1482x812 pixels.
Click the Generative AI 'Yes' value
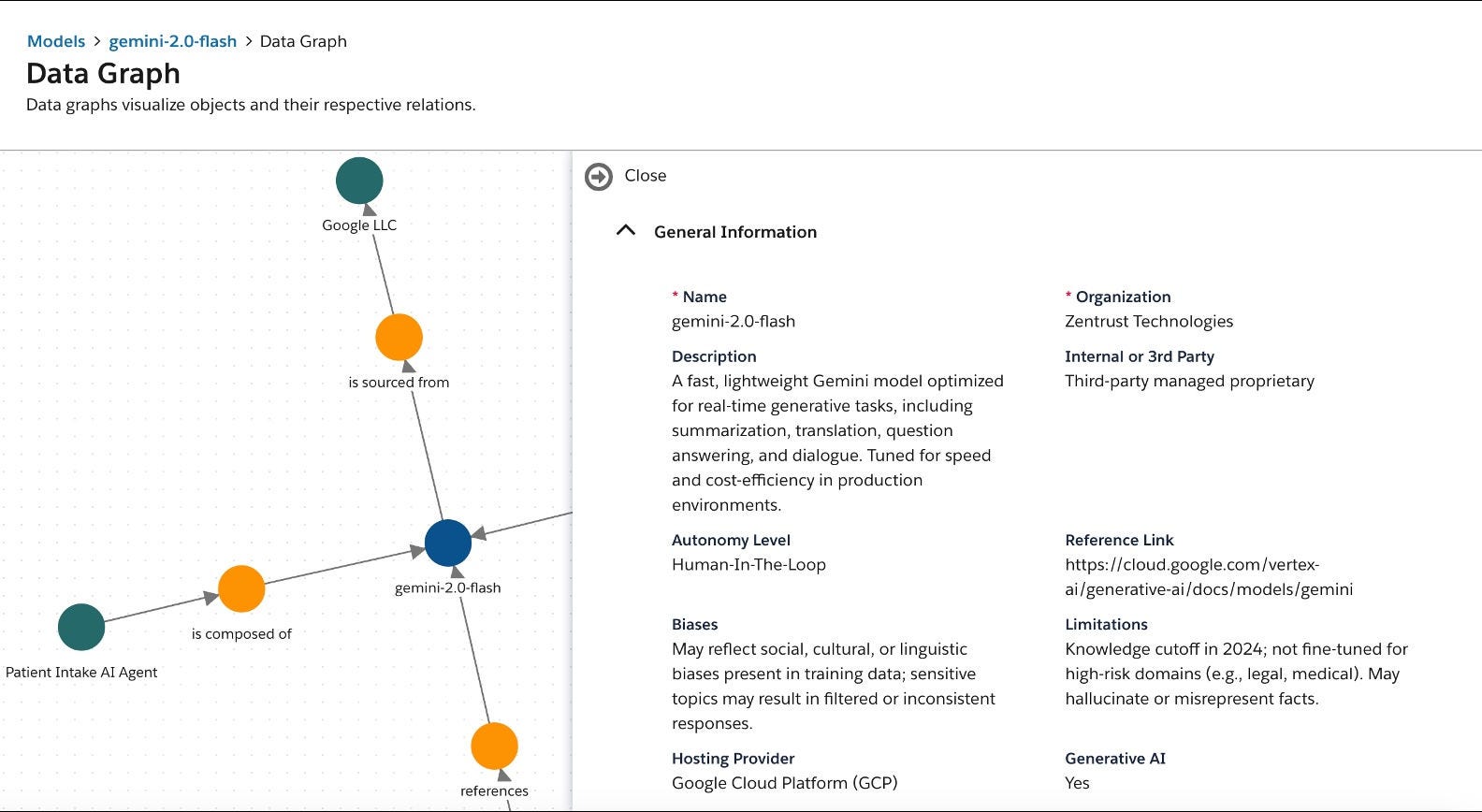1077,783
